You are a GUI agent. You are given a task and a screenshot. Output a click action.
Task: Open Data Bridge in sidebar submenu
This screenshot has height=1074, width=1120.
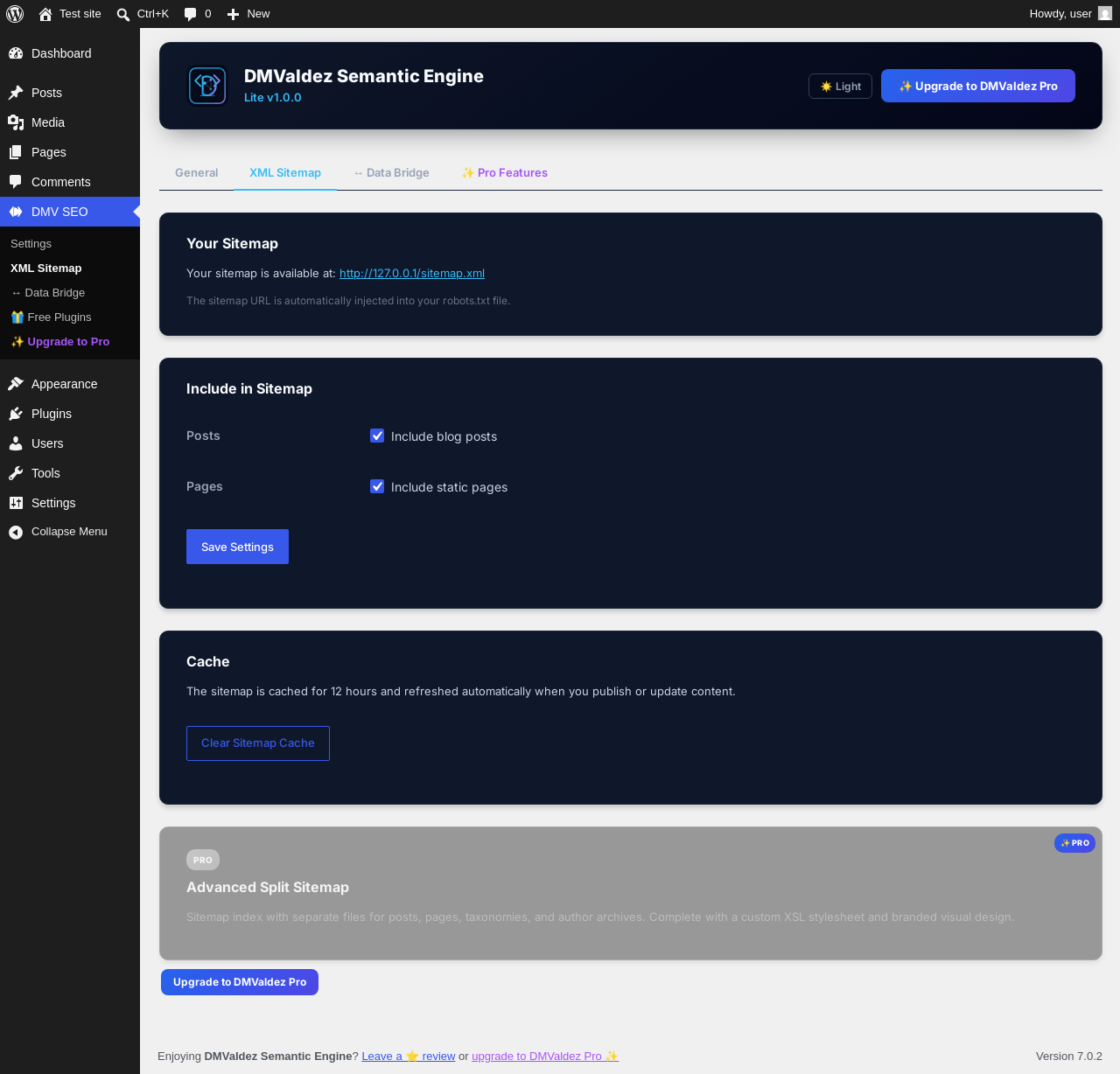pos(48,293)
